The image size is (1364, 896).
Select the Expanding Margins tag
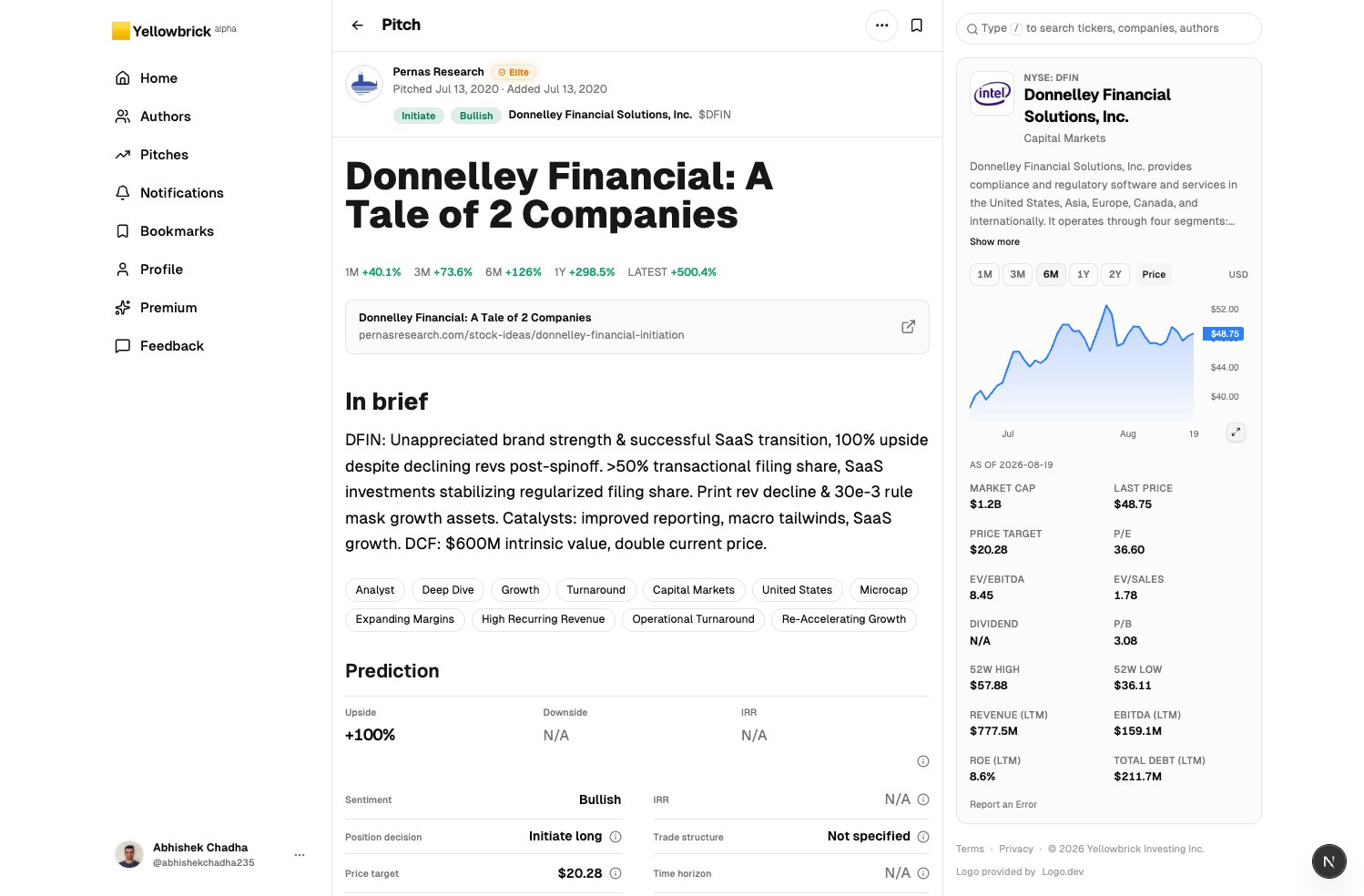(x=405, y=619)
